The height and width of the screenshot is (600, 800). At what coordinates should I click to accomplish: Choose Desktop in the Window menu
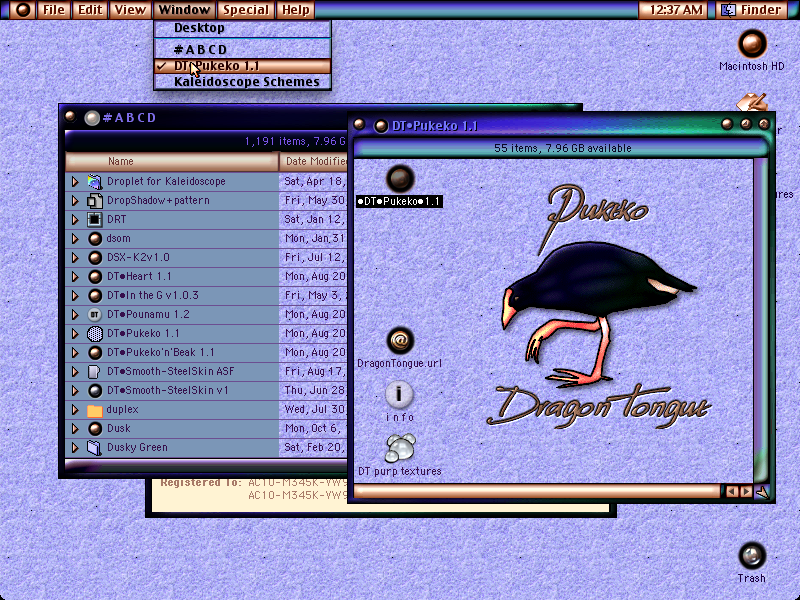tap(242, 28)
